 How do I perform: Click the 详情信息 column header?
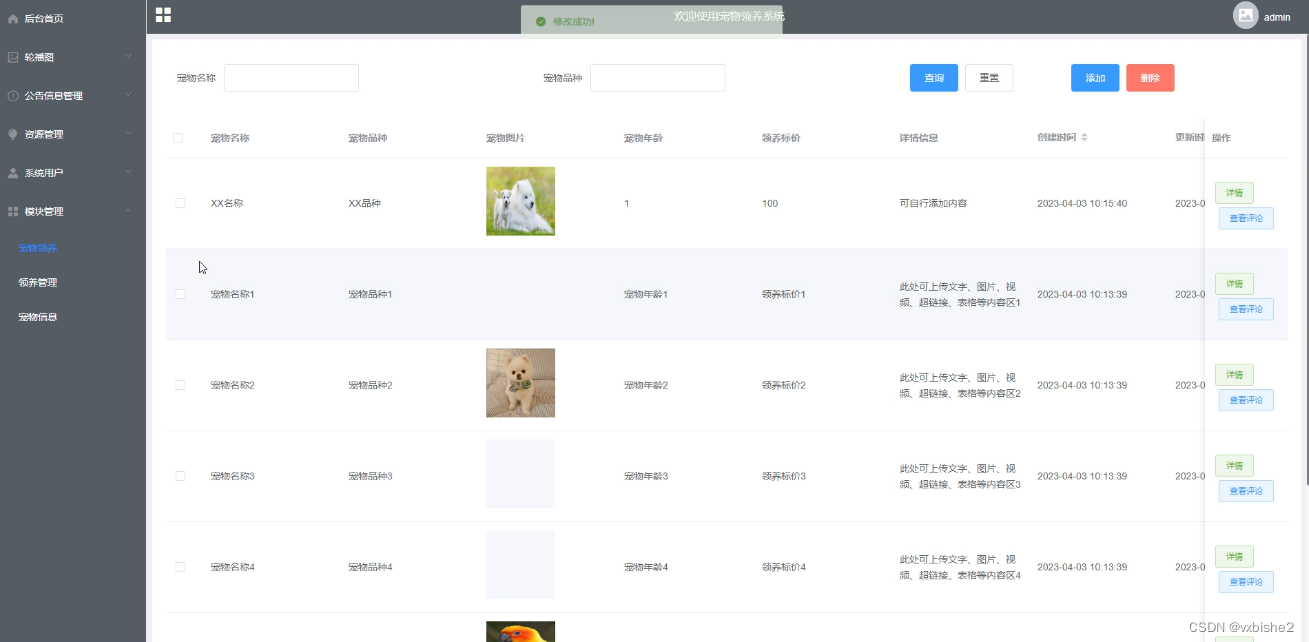(x=919, y=138)
